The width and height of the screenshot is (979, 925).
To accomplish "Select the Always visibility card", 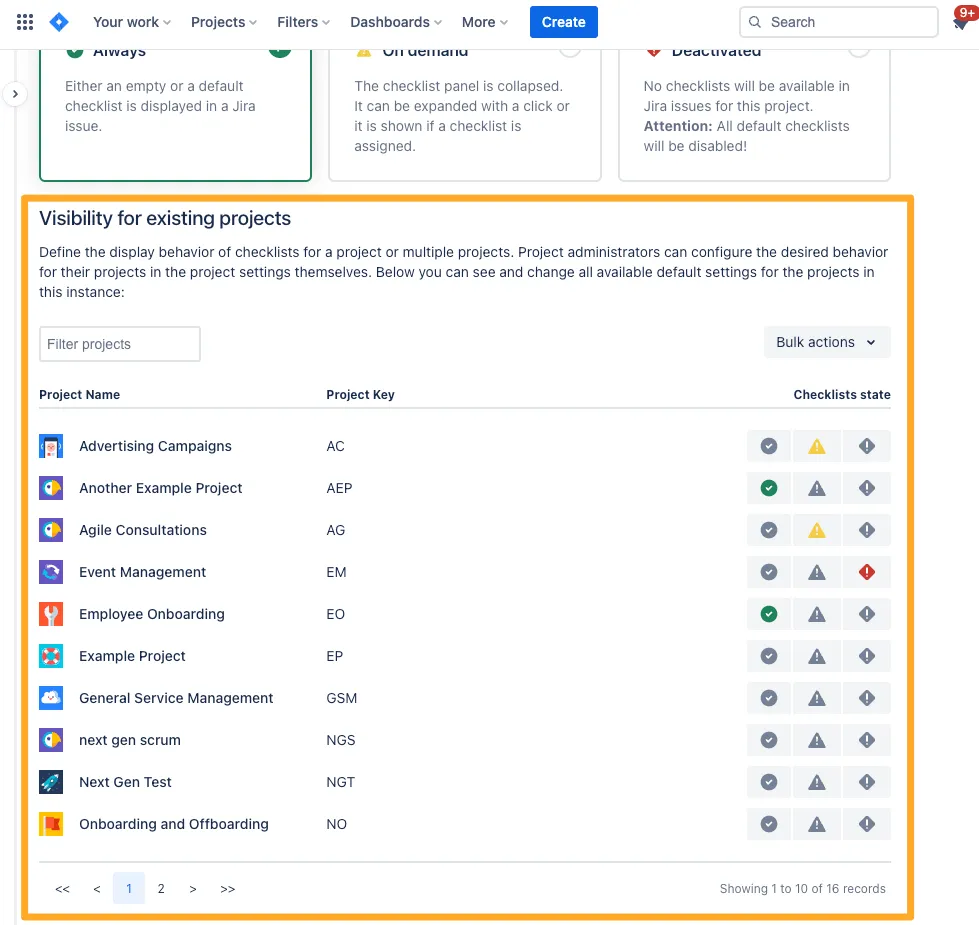I will point(175,115).
